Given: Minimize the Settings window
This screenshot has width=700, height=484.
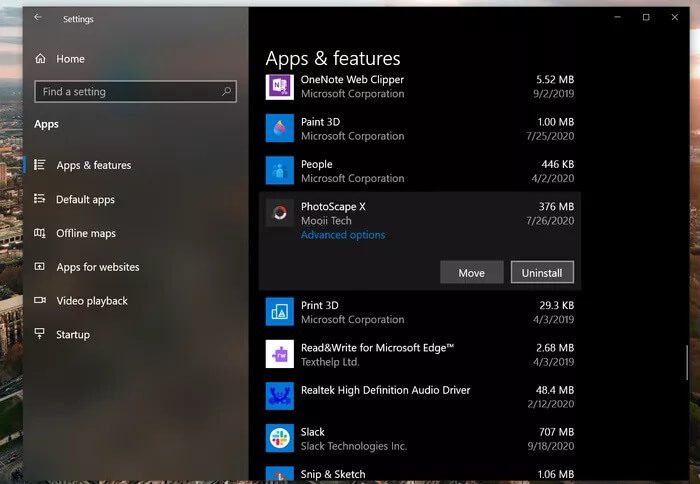Looking at the screenshot, I should click(617, 17).
